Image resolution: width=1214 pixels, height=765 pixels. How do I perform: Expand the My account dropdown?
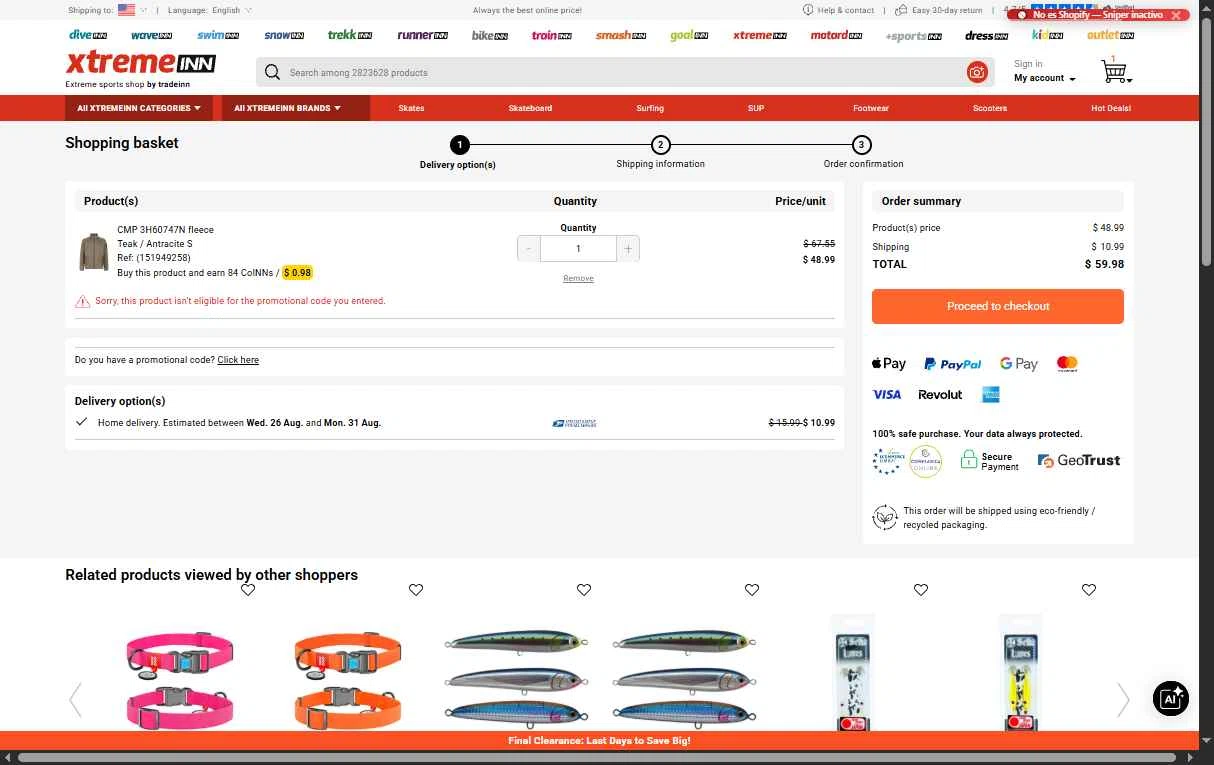click(x=1045, y=78)
